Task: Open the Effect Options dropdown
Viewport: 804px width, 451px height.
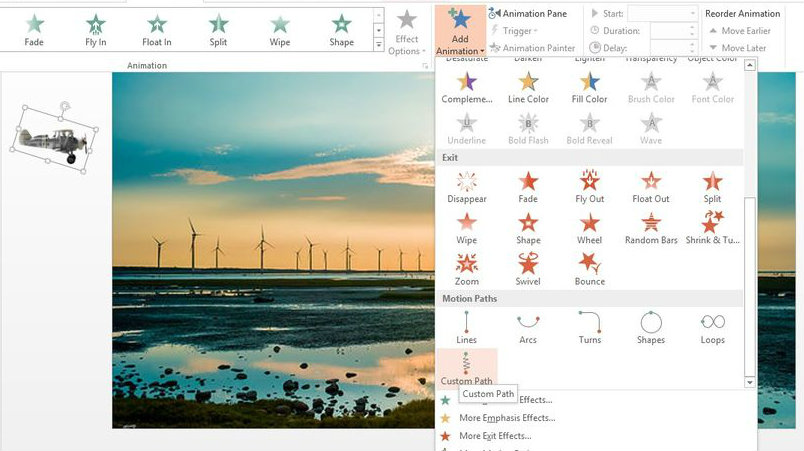Action: tap(407, 32)
